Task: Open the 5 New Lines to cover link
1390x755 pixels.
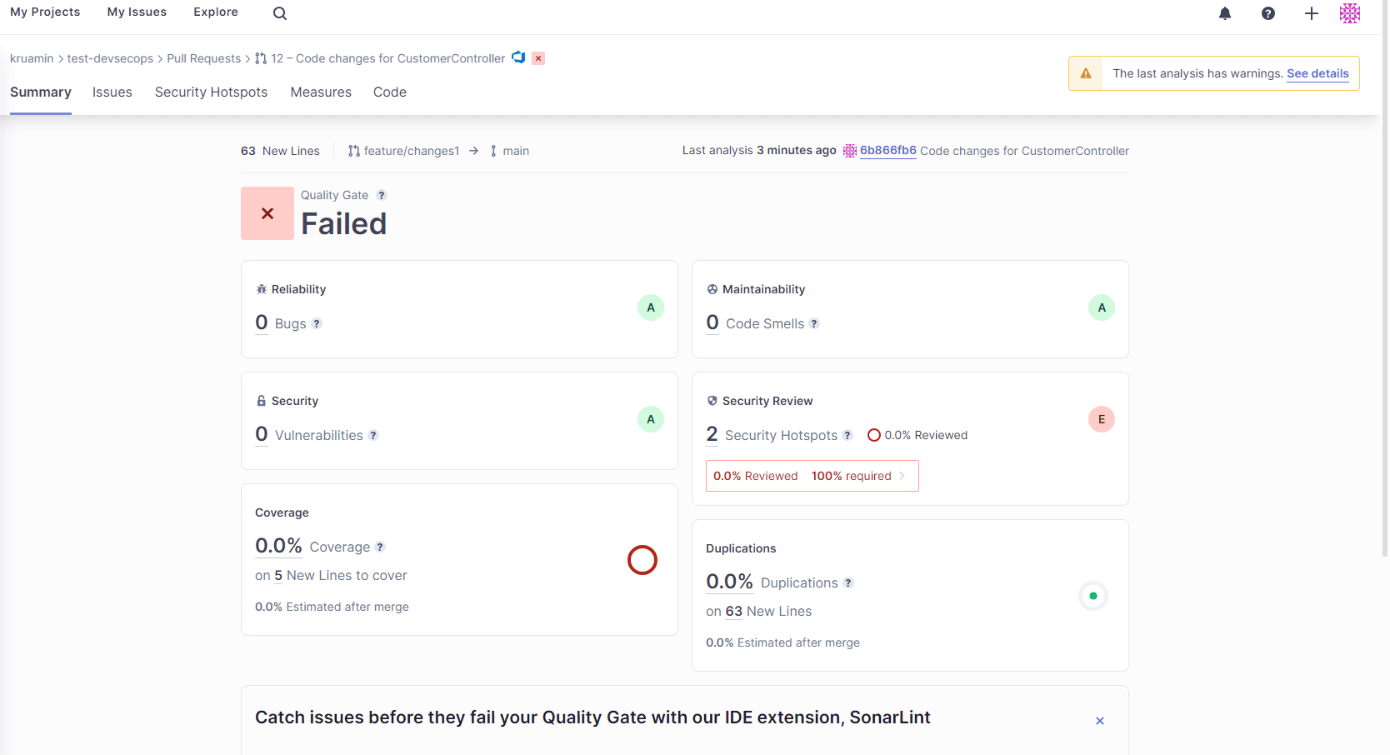Action: coord(278,576)
